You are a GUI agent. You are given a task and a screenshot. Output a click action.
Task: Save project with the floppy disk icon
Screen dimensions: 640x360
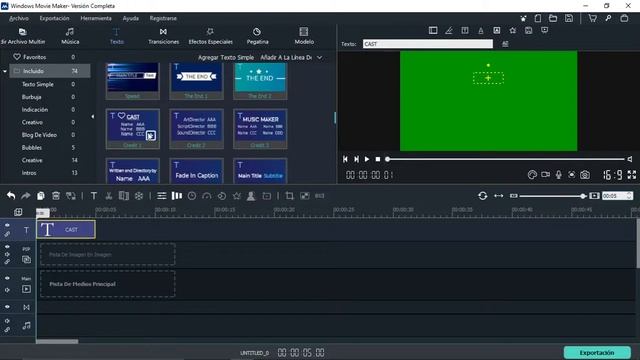(569, 18)
